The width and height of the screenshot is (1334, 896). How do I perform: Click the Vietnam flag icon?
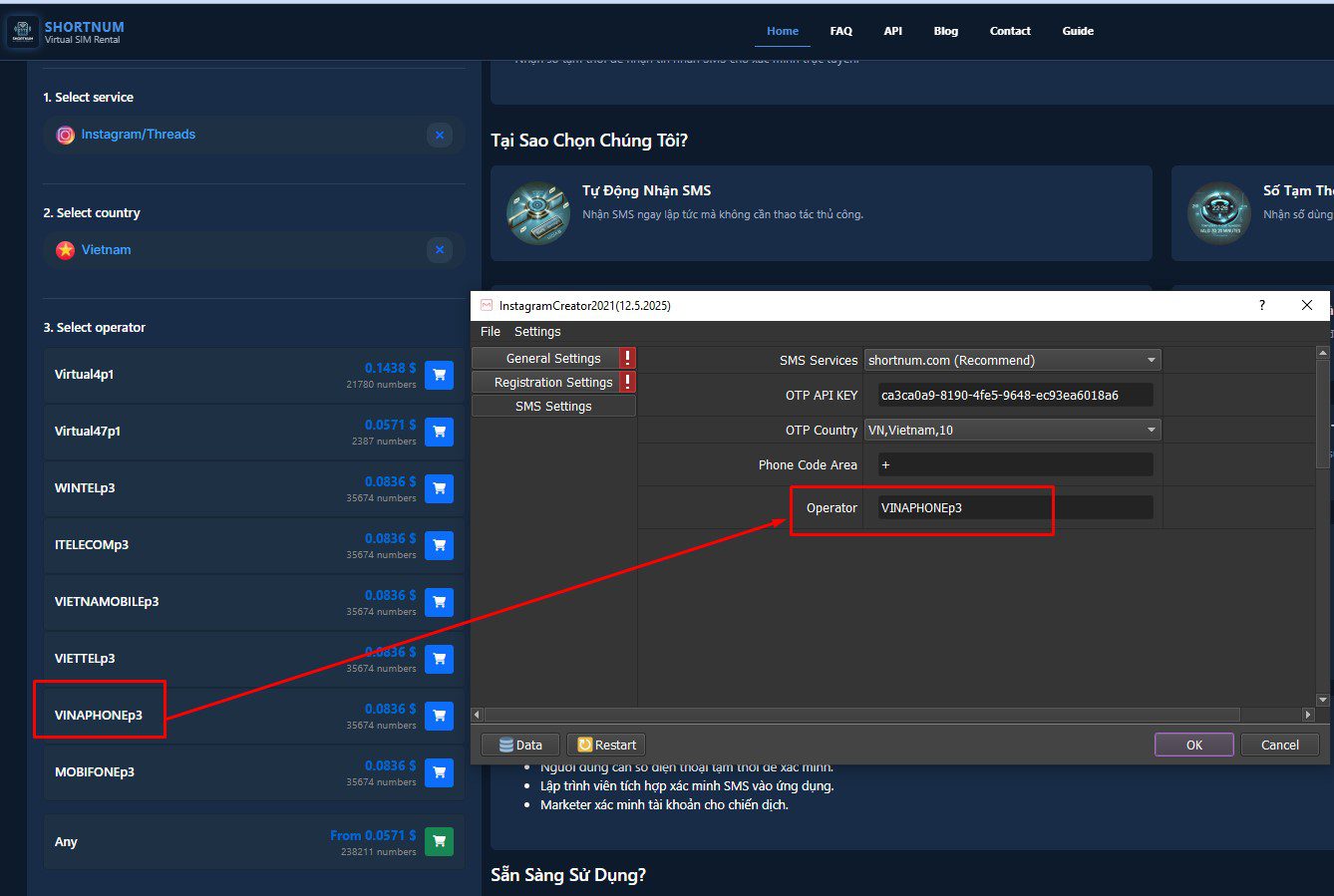click(65, 250)
